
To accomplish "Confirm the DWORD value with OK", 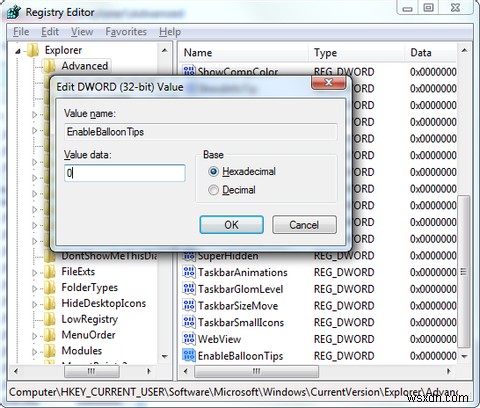I will 232,225.
